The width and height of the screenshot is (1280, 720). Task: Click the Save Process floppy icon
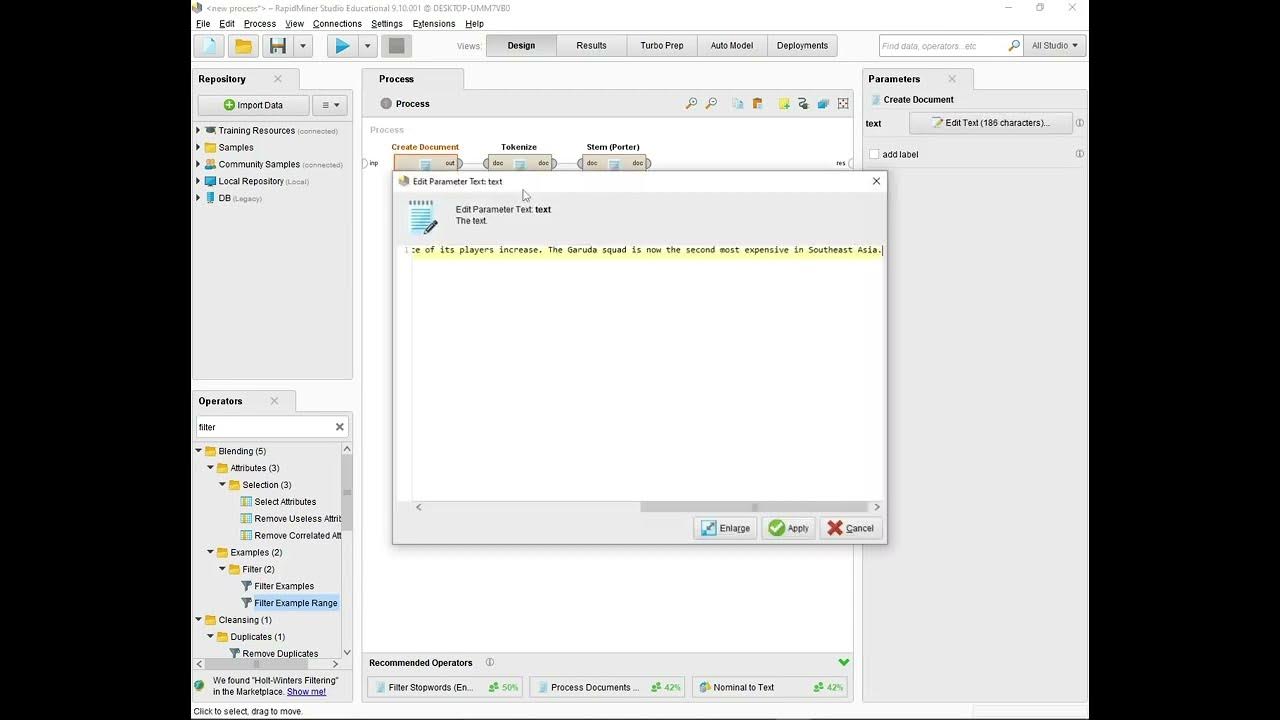click(278, 46)
